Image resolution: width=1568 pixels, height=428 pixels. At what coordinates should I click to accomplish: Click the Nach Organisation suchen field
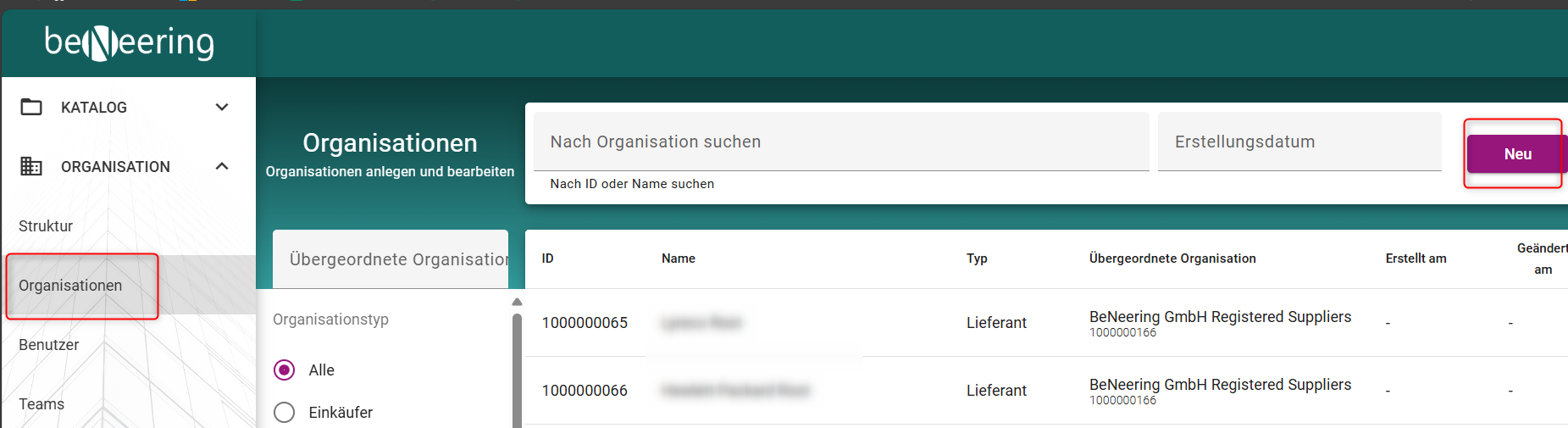839,142
